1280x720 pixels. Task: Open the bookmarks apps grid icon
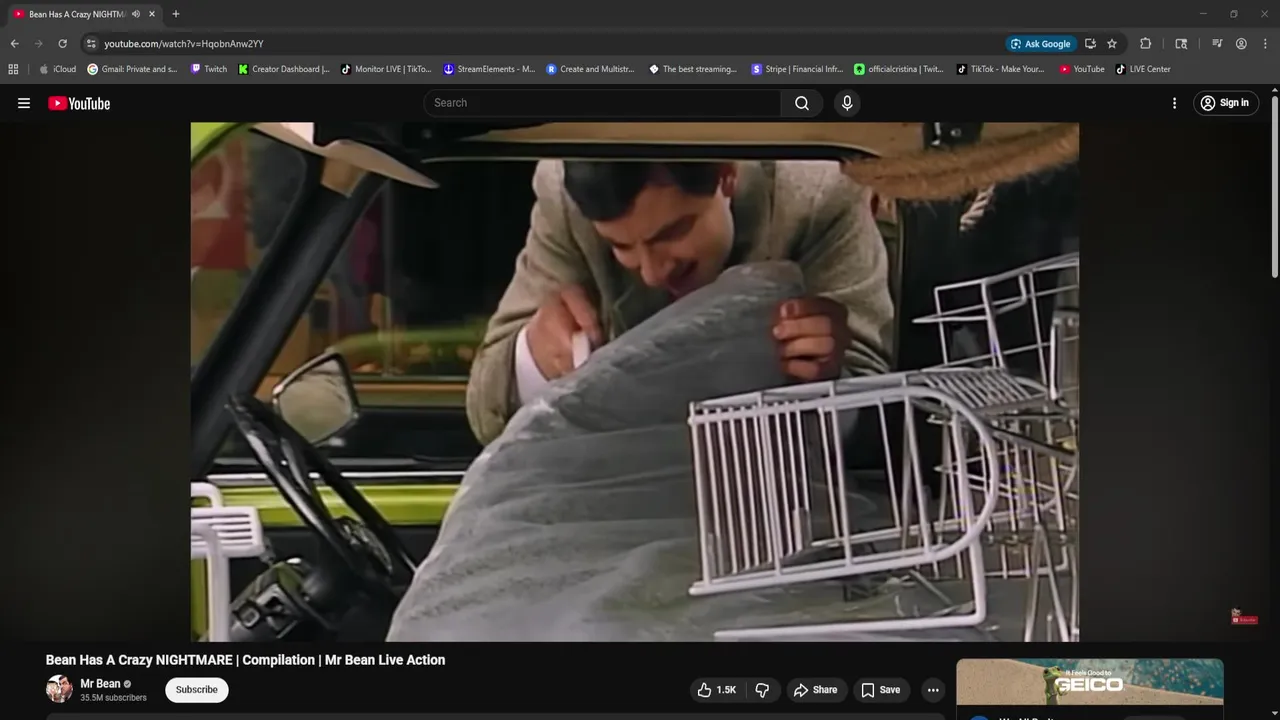tap(13, 69)
